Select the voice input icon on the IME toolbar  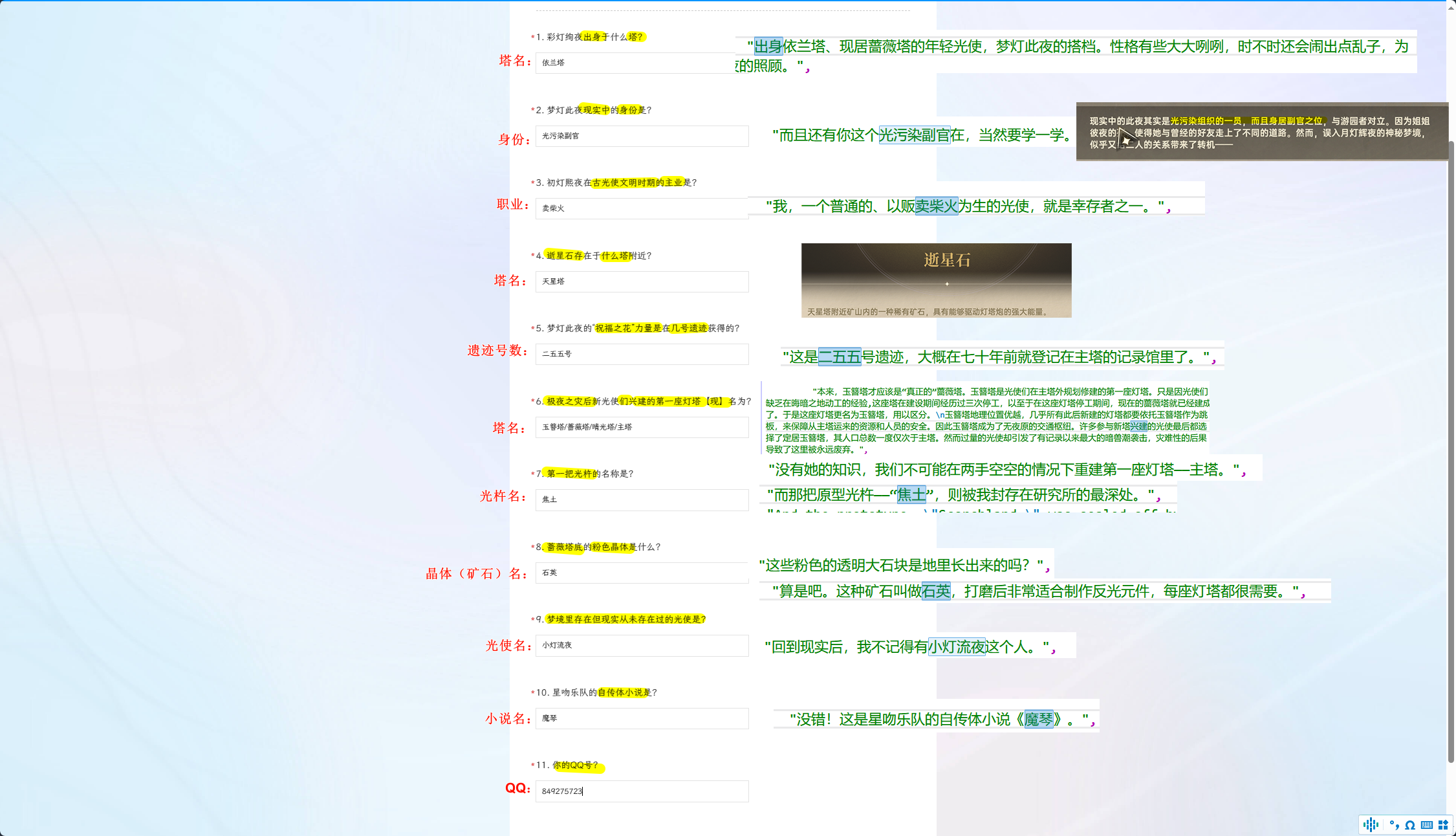(x=1371, y=825)
